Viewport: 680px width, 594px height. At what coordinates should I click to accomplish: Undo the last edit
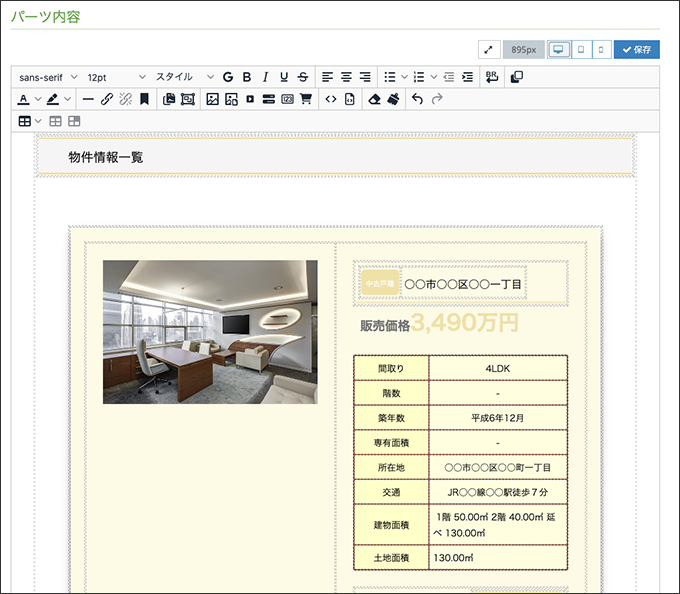point(417,99)
